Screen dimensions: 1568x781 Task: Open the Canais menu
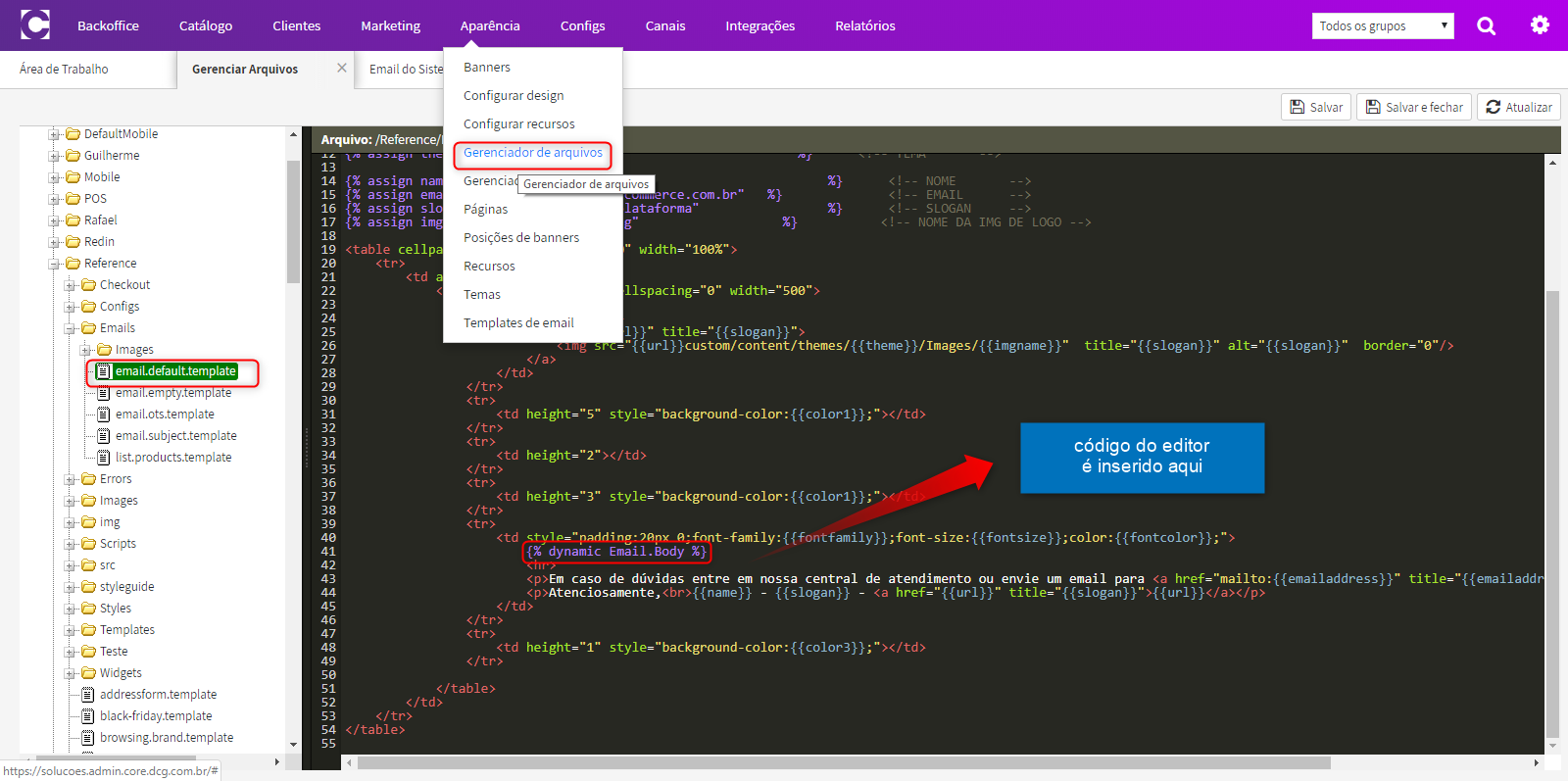coord(665,25)
